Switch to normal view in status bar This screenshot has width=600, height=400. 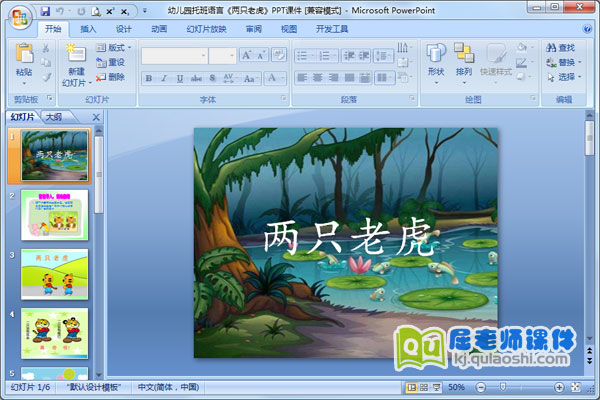click(411, 387)
